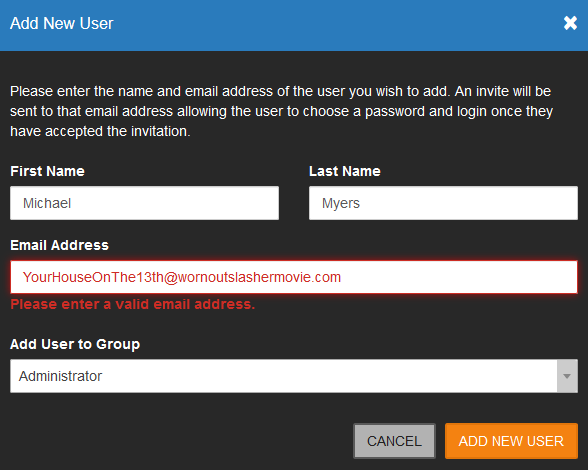
Task: Click the Last Name label
Action: click(x=345, y=171)
